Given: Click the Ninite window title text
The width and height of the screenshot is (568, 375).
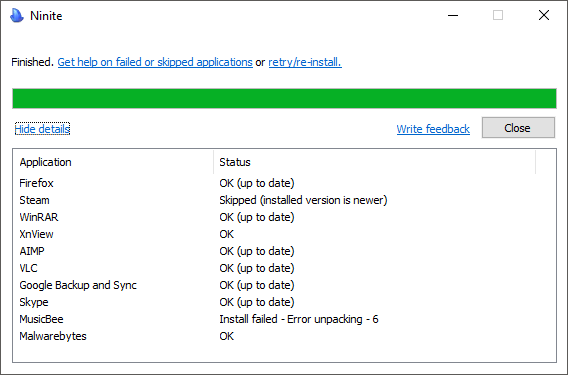Looking at the screenshot, I should pos(46,16).
